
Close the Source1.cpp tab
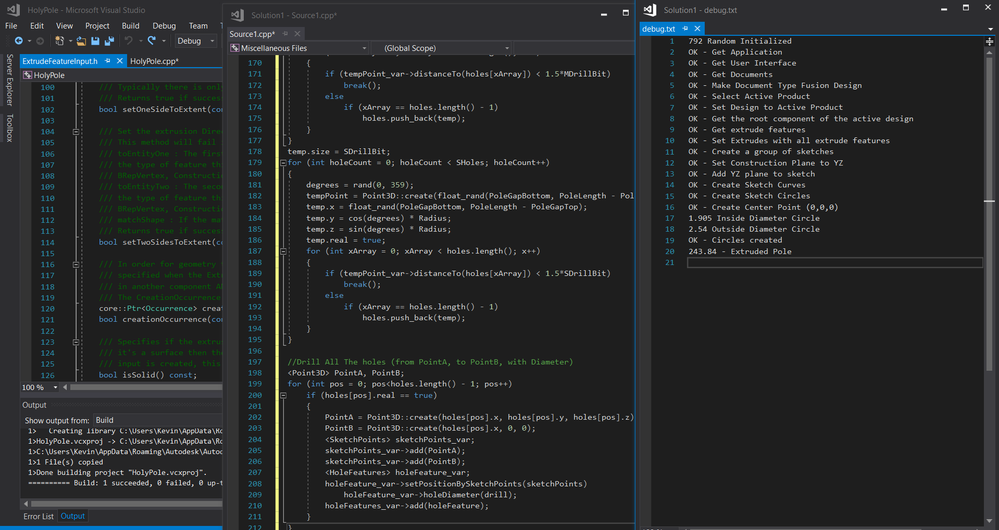(x=297, y=34)
